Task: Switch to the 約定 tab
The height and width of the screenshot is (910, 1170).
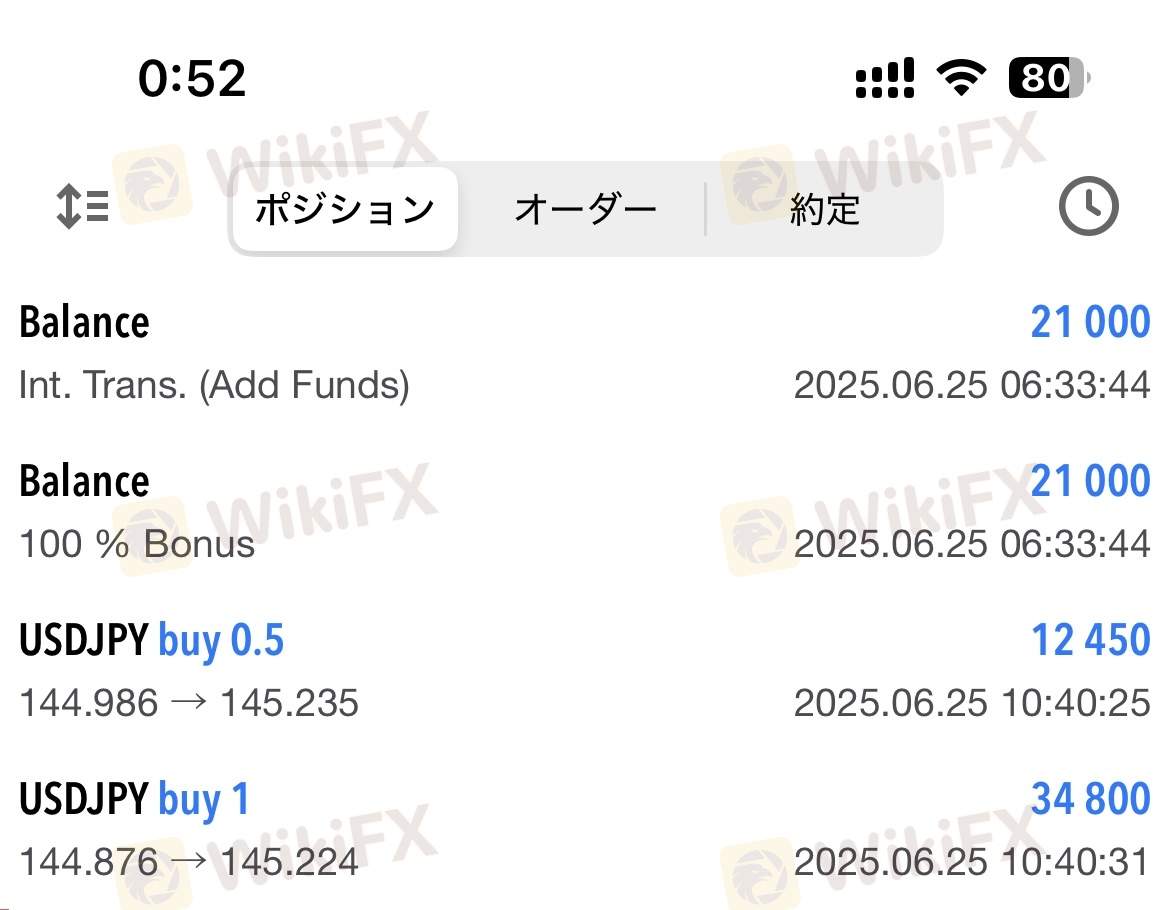Action: point(824,209)
